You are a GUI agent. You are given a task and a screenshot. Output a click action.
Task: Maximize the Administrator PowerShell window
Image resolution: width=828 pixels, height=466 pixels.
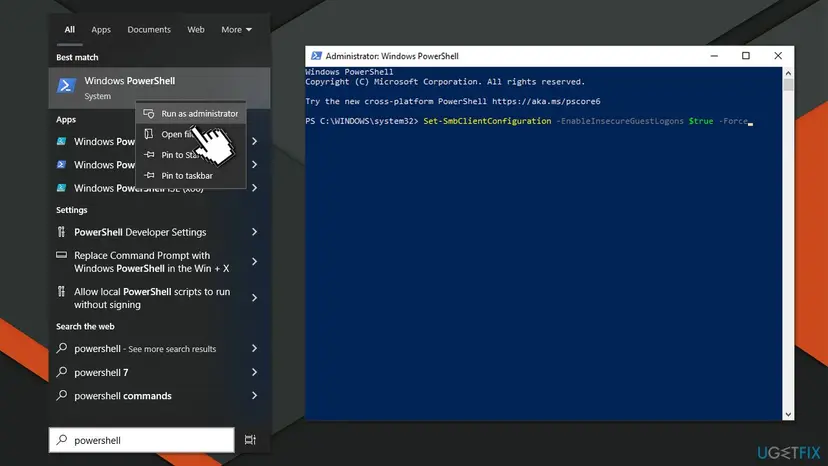(746, 56)
